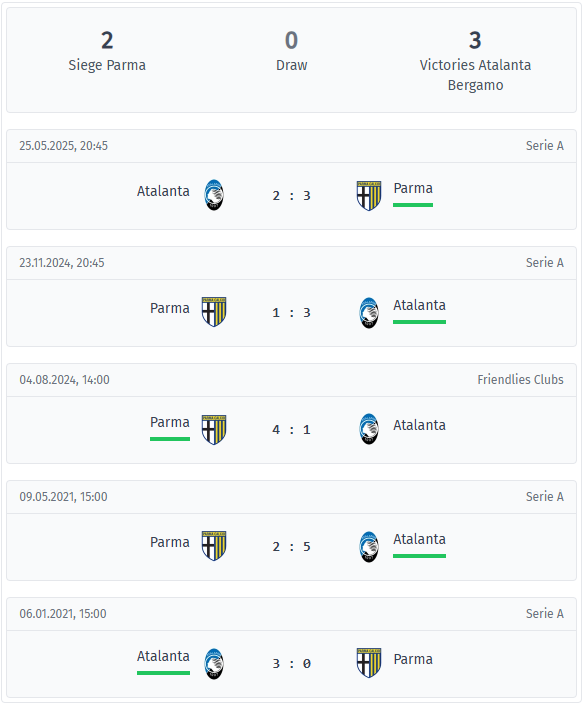Click Parma crest in 04.08.2024 friendly
The image size is (582, 704).
click(214, 430)
